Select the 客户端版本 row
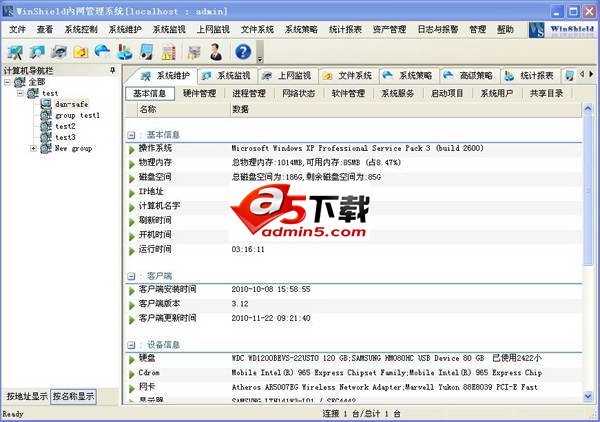Screen dimensions: 600x422 pos(354,304)
